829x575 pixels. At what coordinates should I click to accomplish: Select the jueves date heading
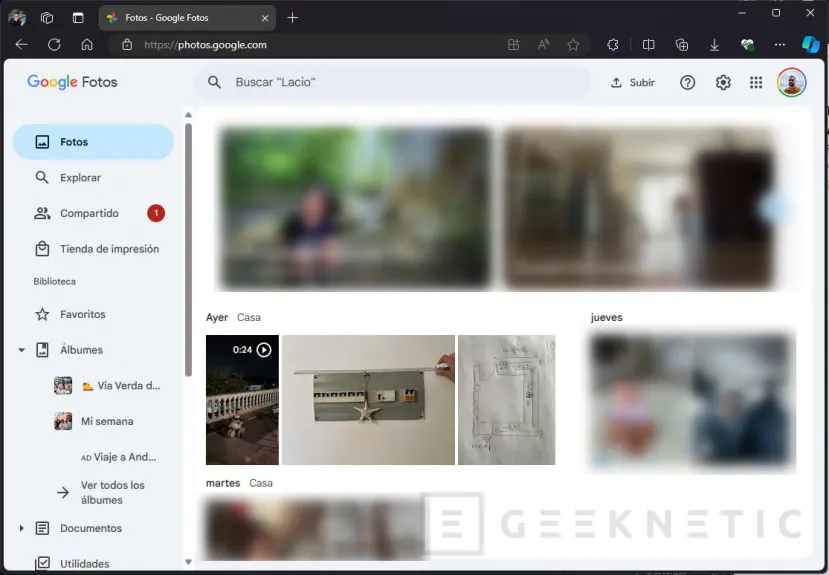(x=606, y=318)
